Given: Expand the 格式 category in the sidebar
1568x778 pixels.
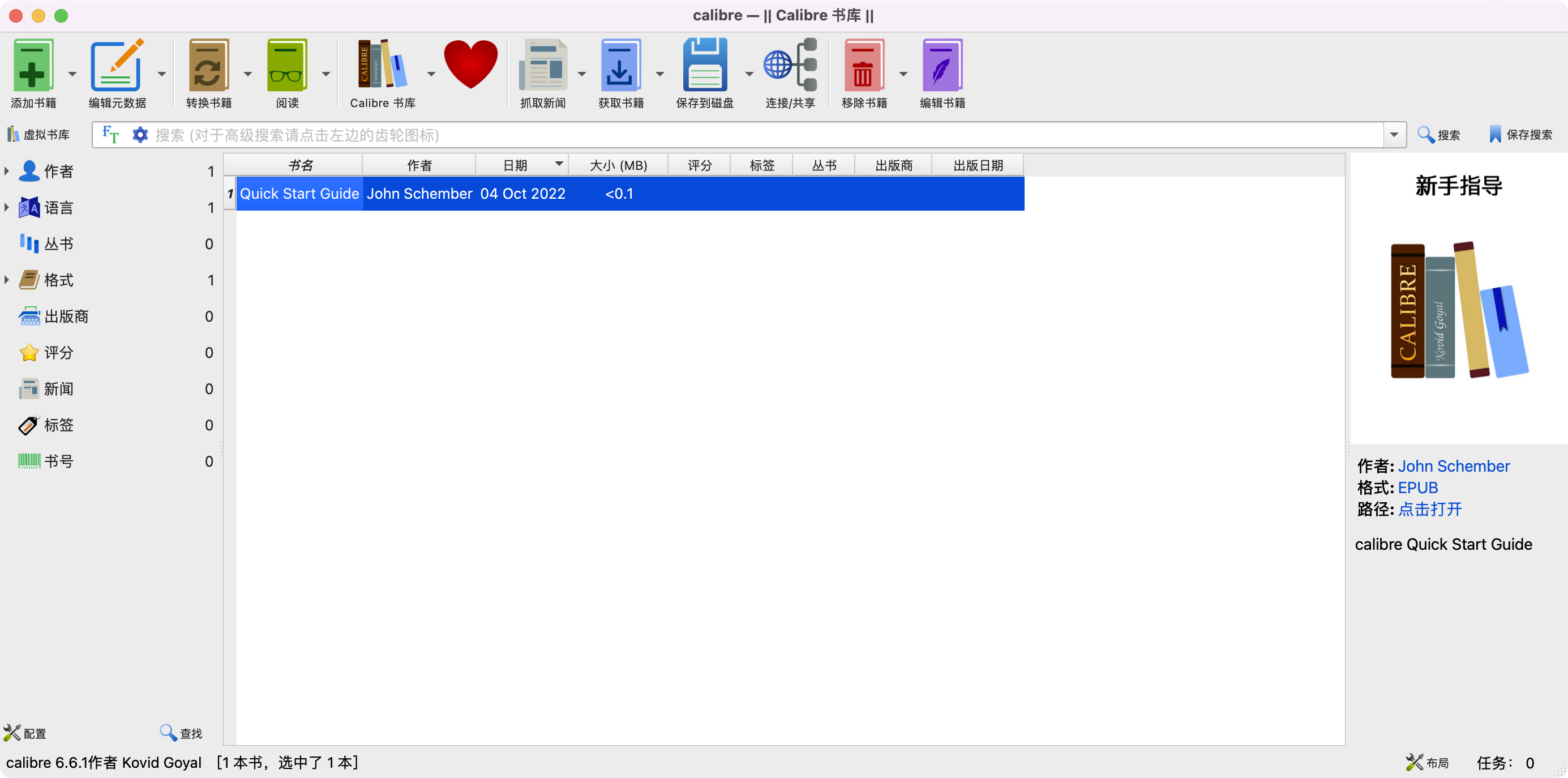Looking at the screenshot, I should [6, 280].
